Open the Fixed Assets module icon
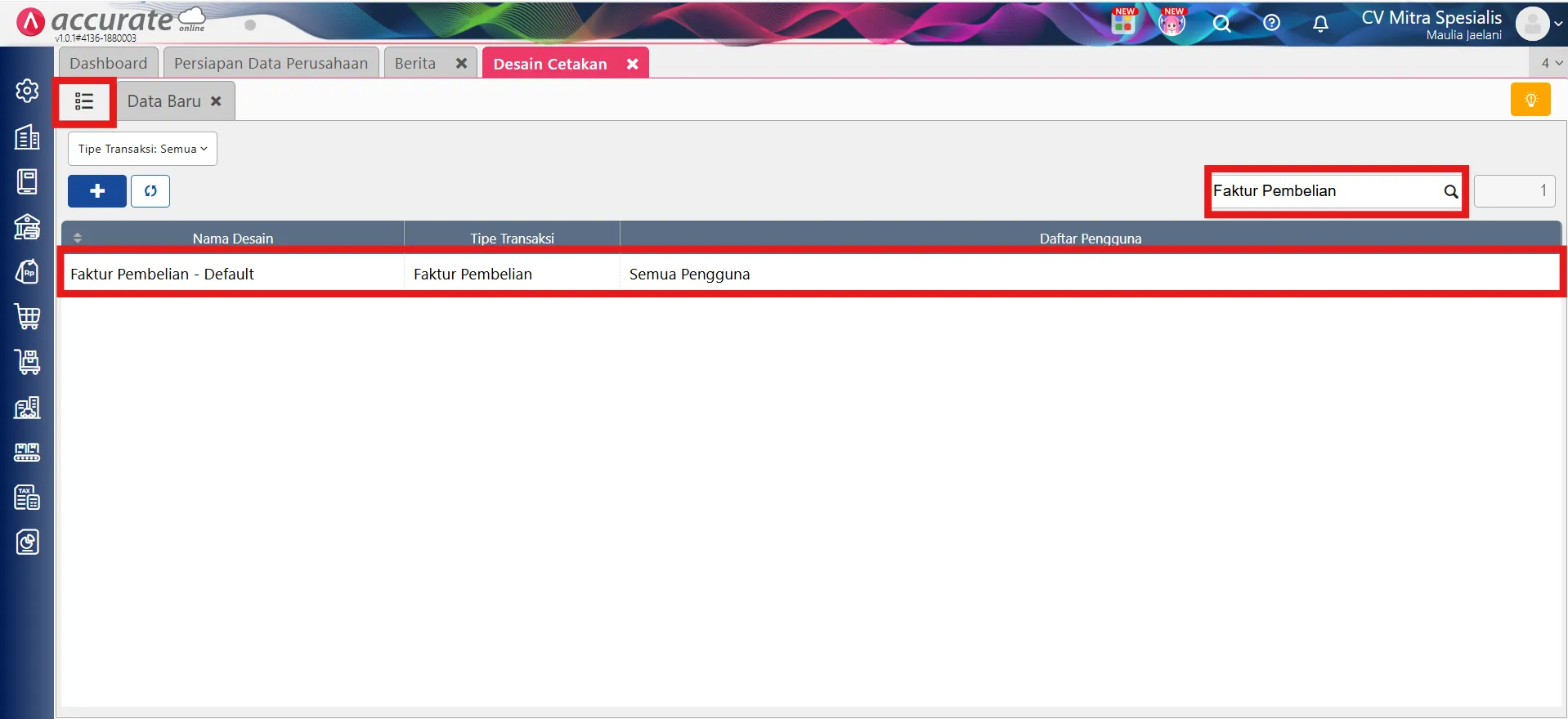This screenshot has width=1568, height=719. point(27,407)
